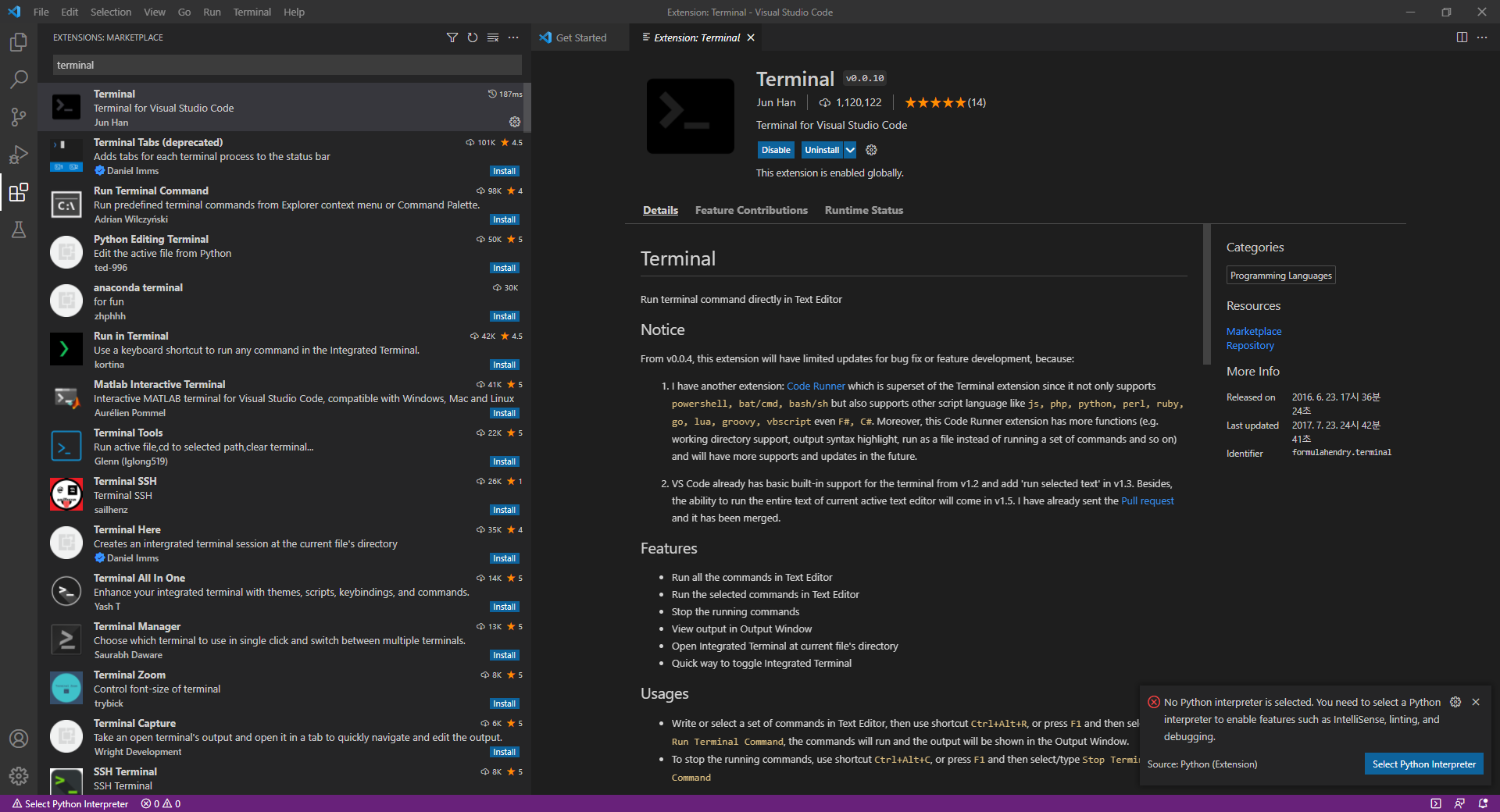Split the editor to the right
The width and height of the screenshot is (1500, 812).
tap(1462, 37)
